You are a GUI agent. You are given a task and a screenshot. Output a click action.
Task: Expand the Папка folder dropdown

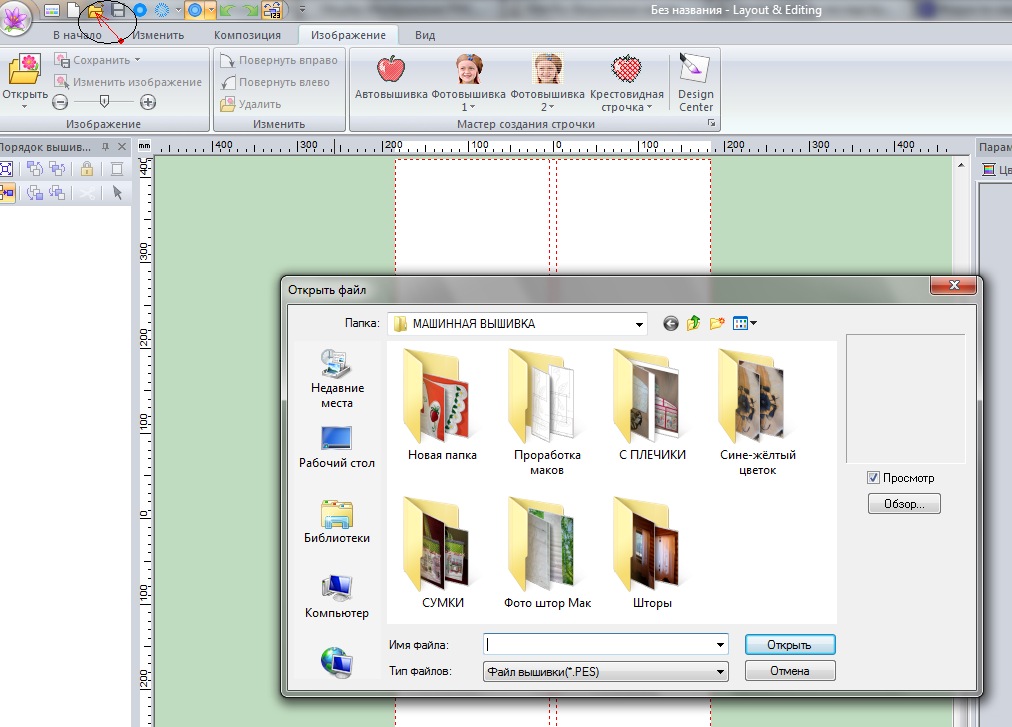639,324
